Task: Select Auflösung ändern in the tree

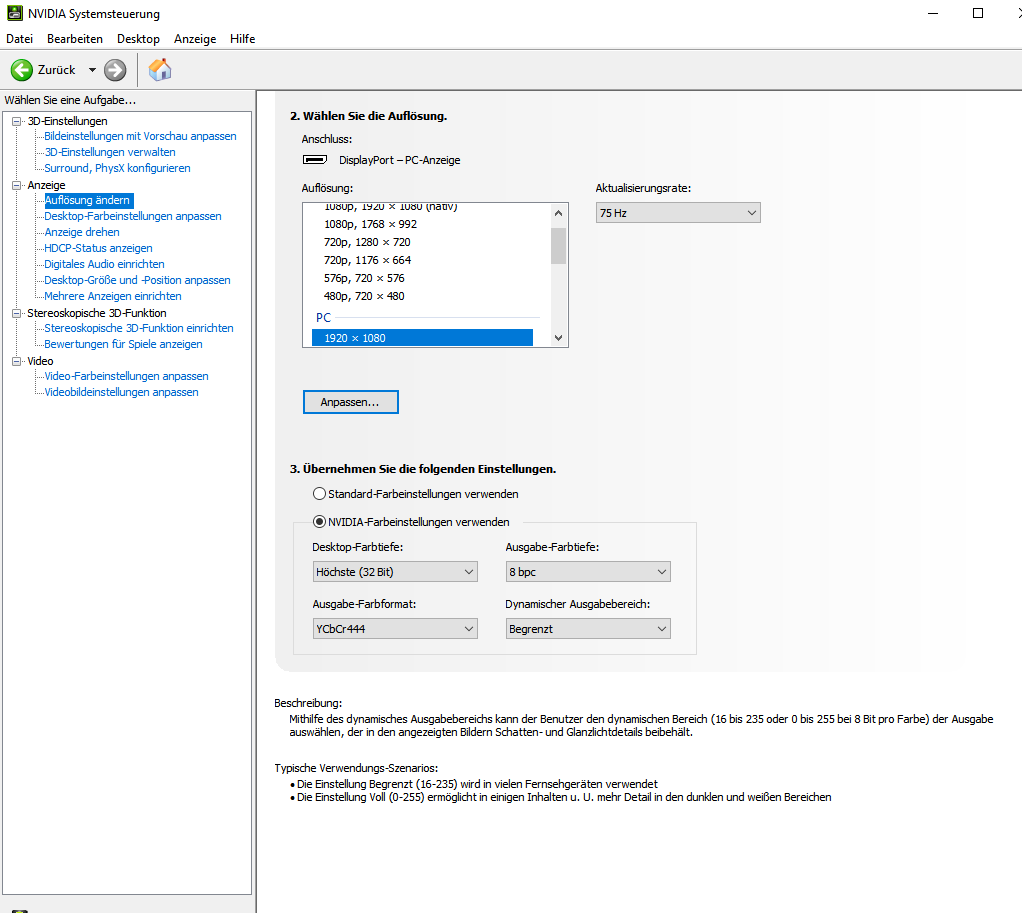Action: (x=89, y=200)
